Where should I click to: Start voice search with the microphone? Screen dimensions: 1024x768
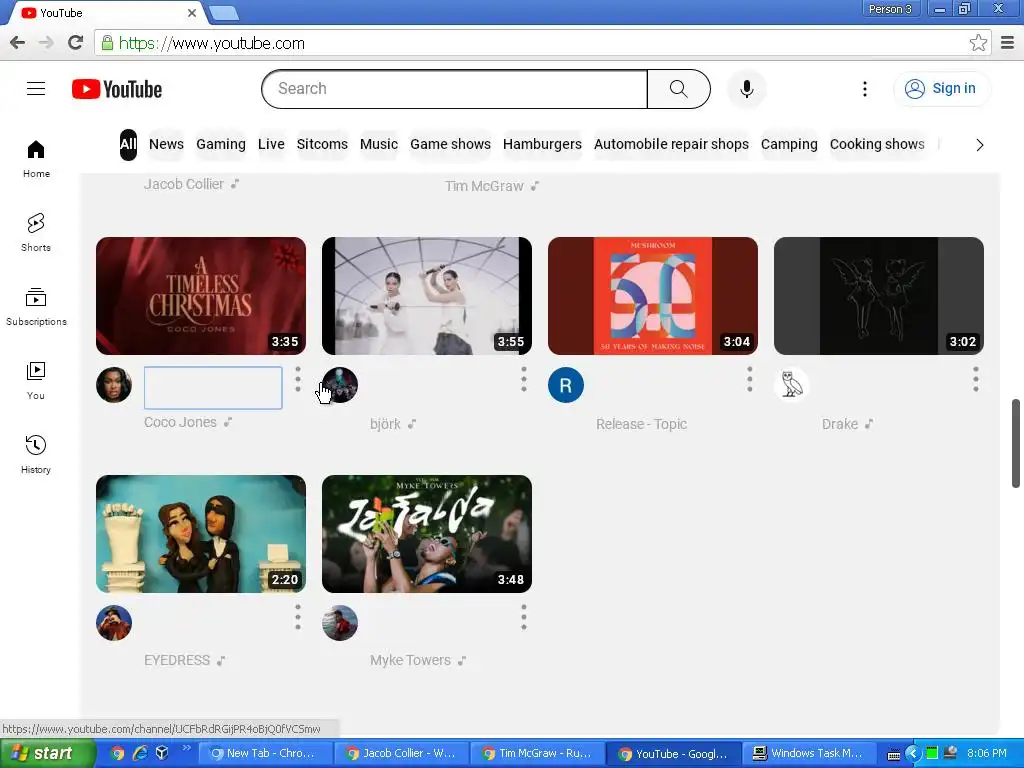click(x=746, y=89)
